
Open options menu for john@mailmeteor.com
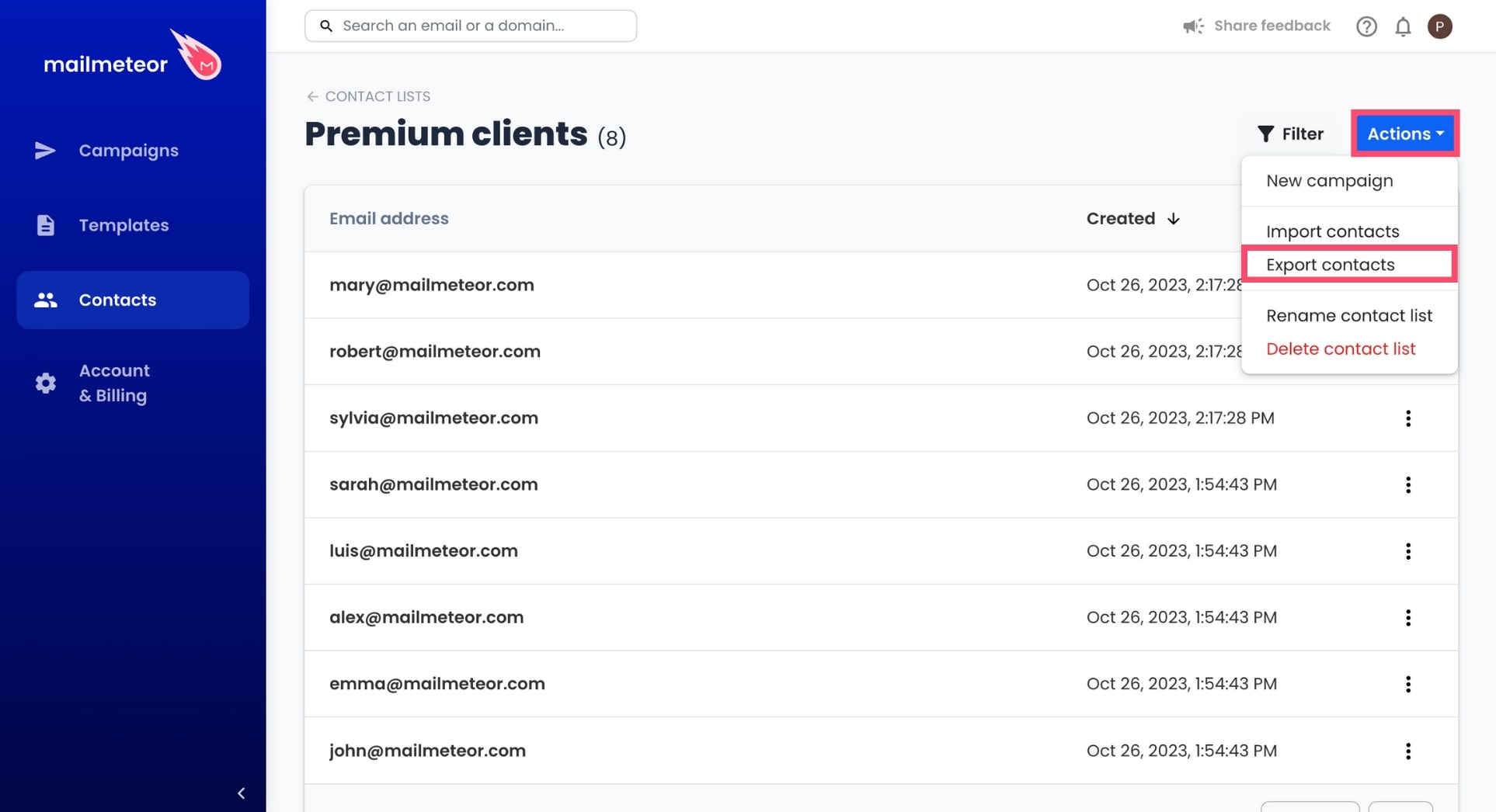click(1407, 751)
